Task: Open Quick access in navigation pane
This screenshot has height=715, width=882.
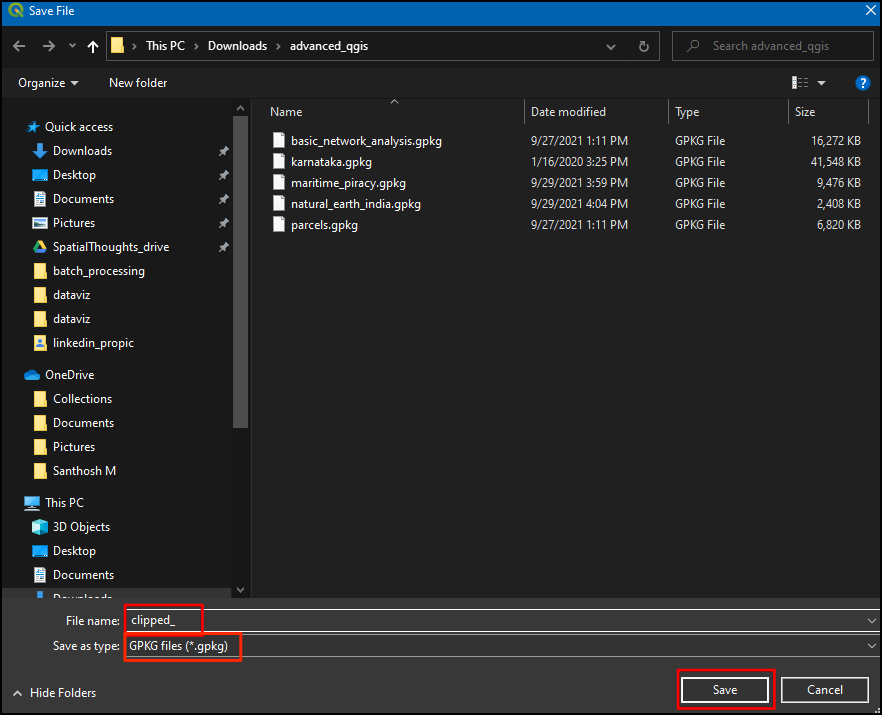Action: click(79, 127)
